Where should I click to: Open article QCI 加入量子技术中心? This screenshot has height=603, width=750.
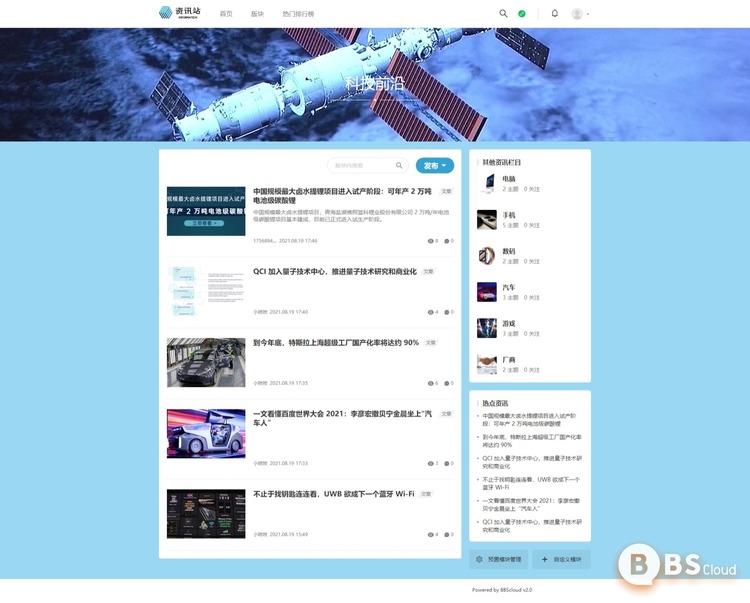click(x=335, y=272)
